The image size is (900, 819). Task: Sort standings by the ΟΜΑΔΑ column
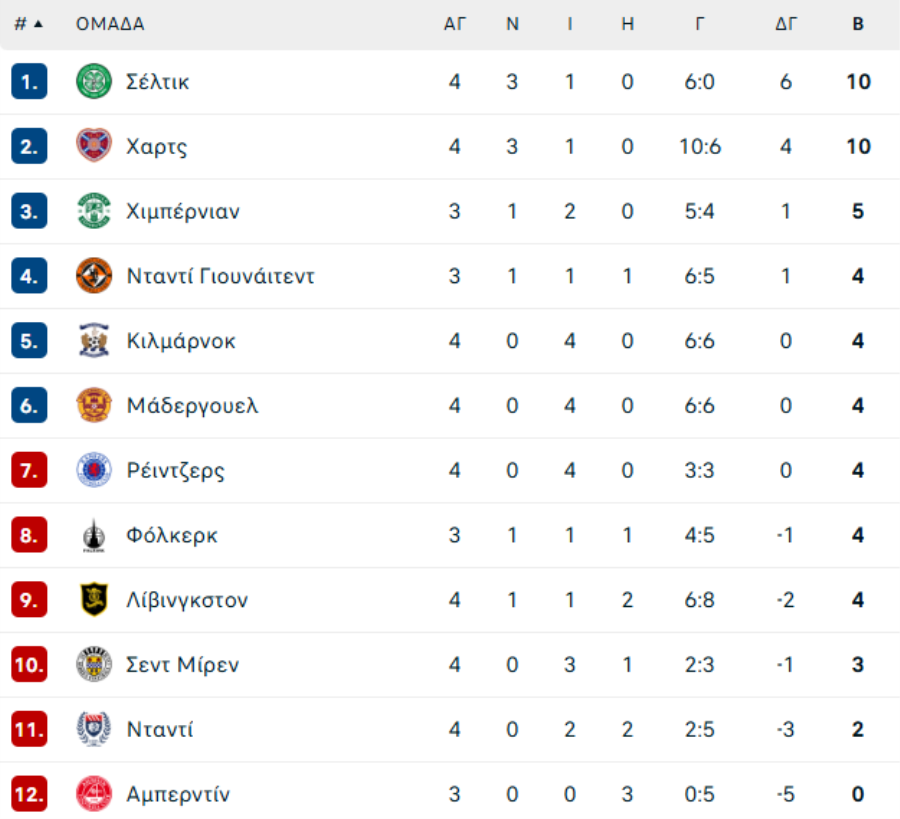click(x=110, y=24)
